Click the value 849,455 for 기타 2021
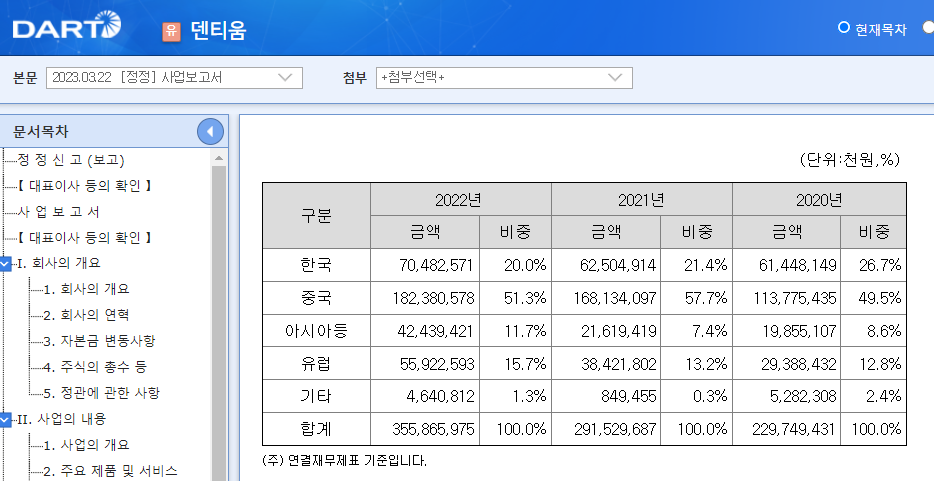The image size is (934, 481). (x=628, y=396)
